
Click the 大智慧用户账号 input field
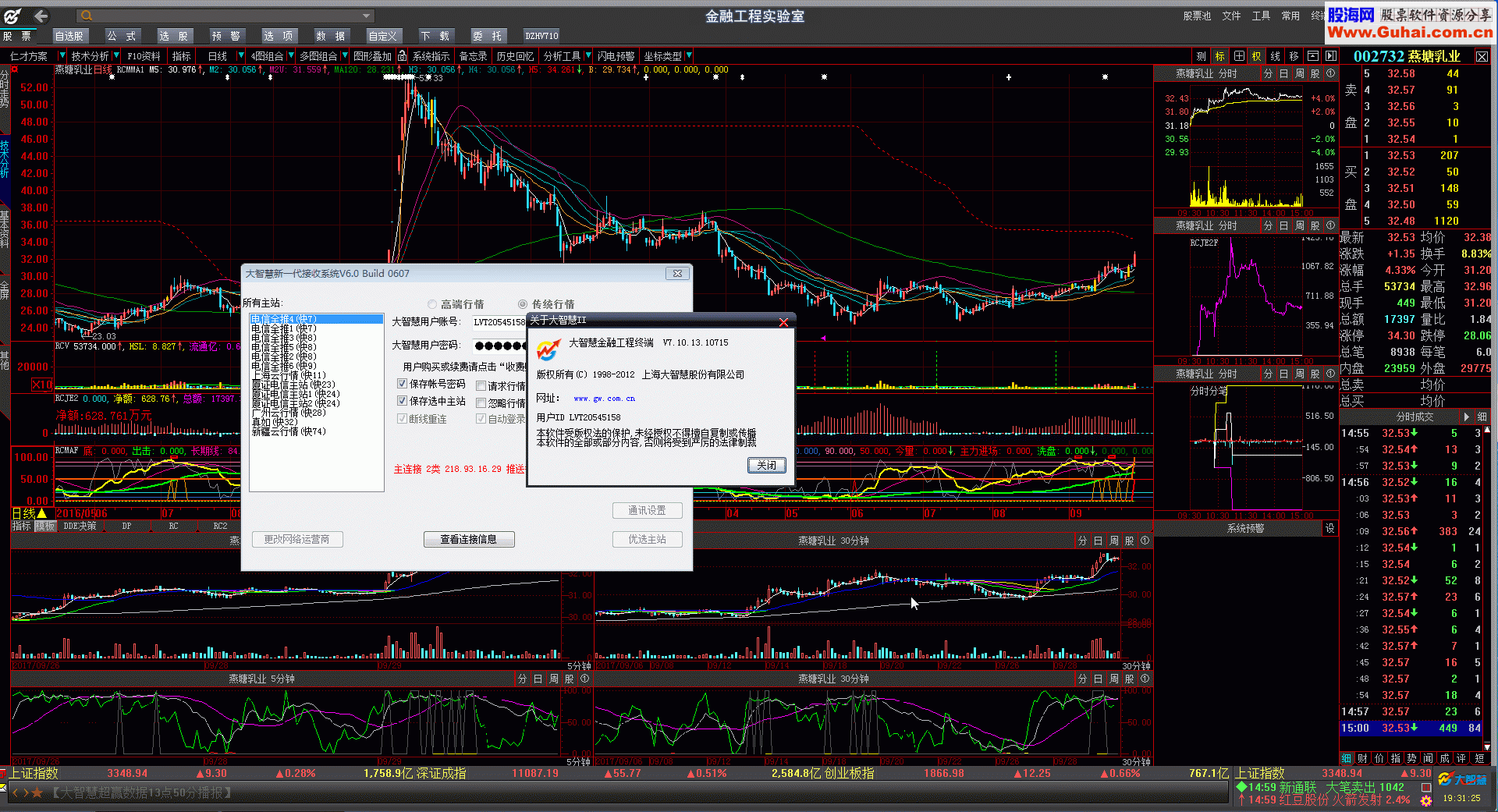pos(499,322)
